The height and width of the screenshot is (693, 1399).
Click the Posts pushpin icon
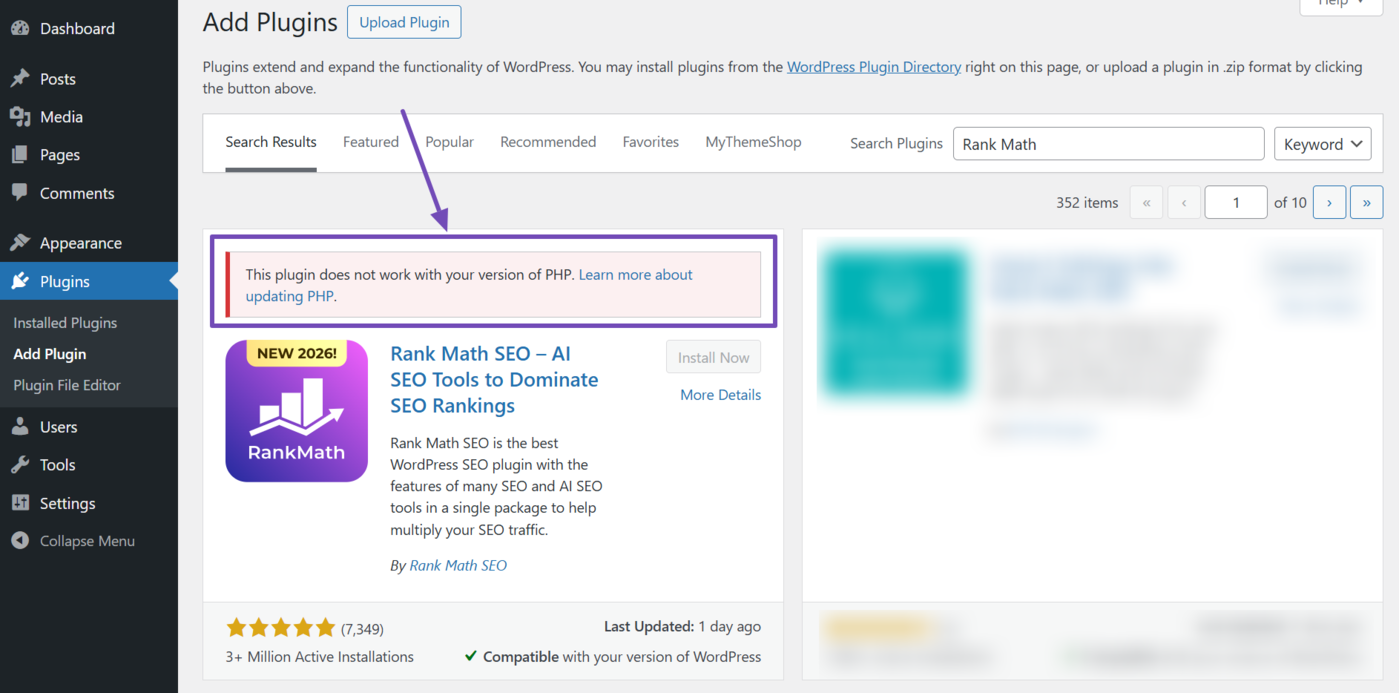(20, 78)
